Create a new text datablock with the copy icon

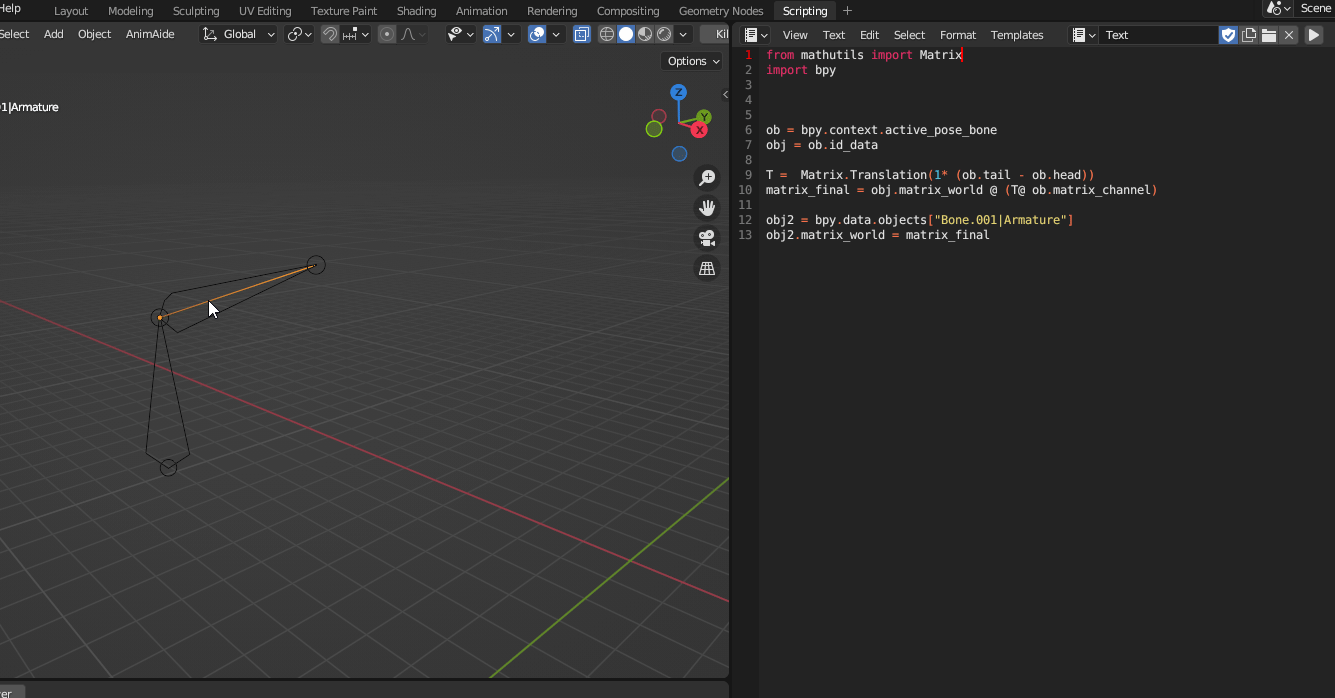tap(1248, 34)
